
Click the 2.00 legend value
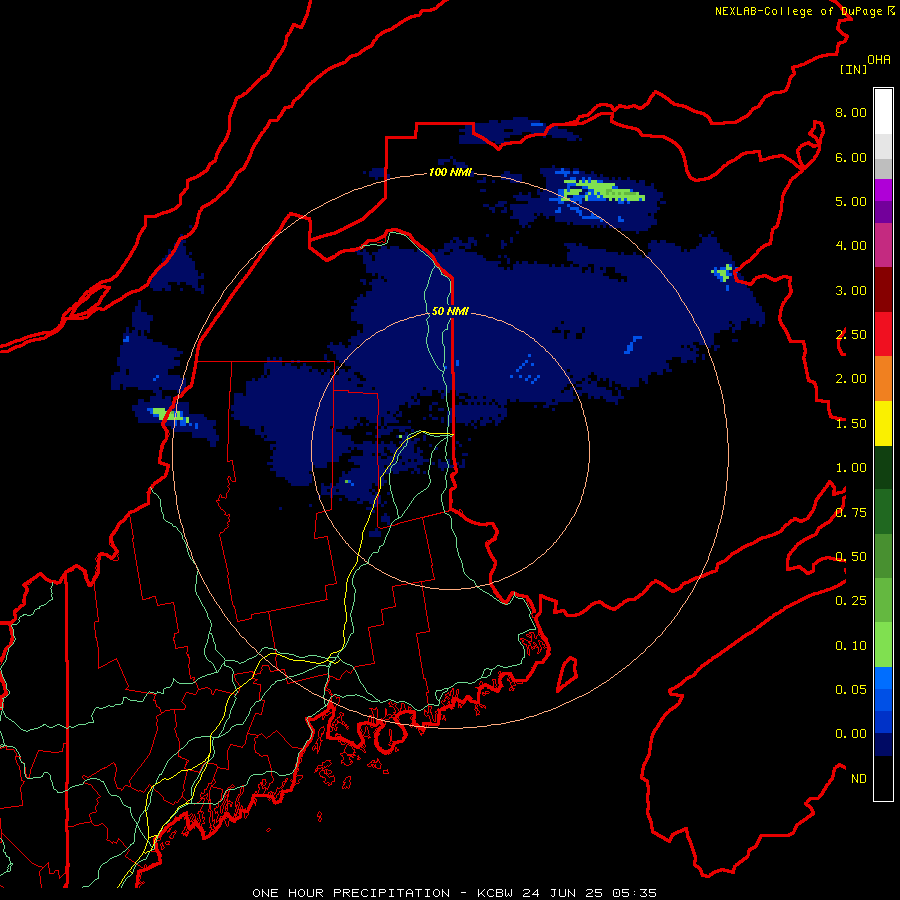[x=851, y=379]
